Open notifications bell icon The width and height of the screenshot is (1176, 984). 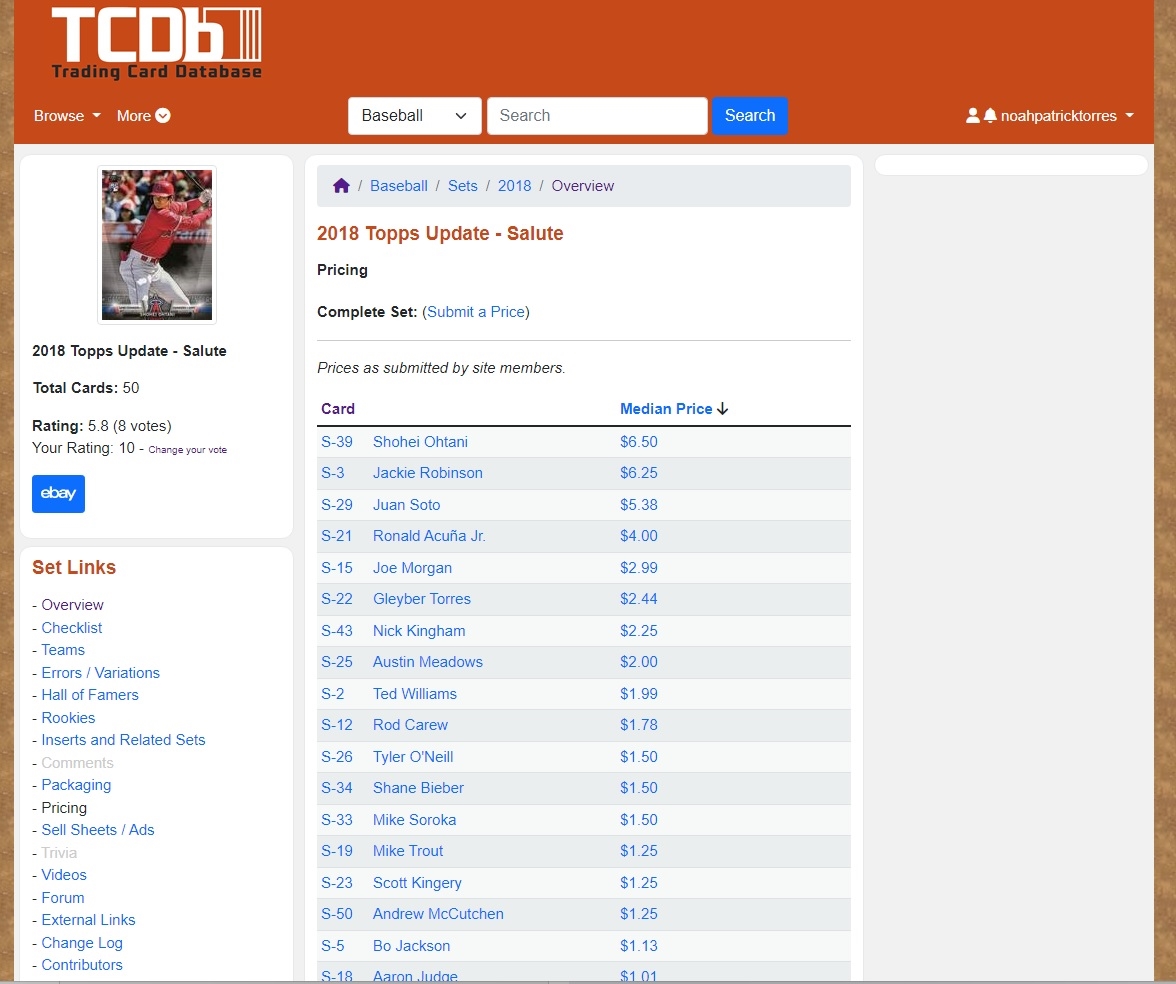[990, 116]
